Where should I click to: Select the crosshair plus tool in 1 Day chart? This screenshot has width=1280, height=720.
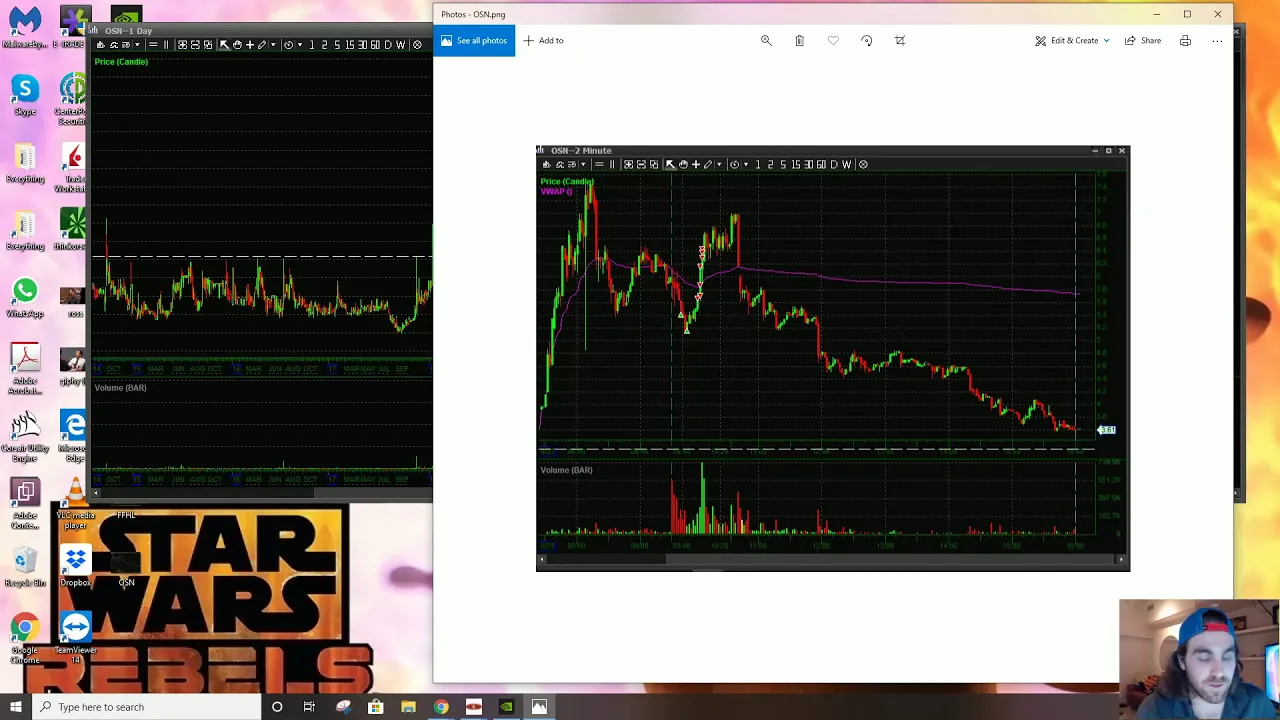pyautogui.click(x=250, y=45)
